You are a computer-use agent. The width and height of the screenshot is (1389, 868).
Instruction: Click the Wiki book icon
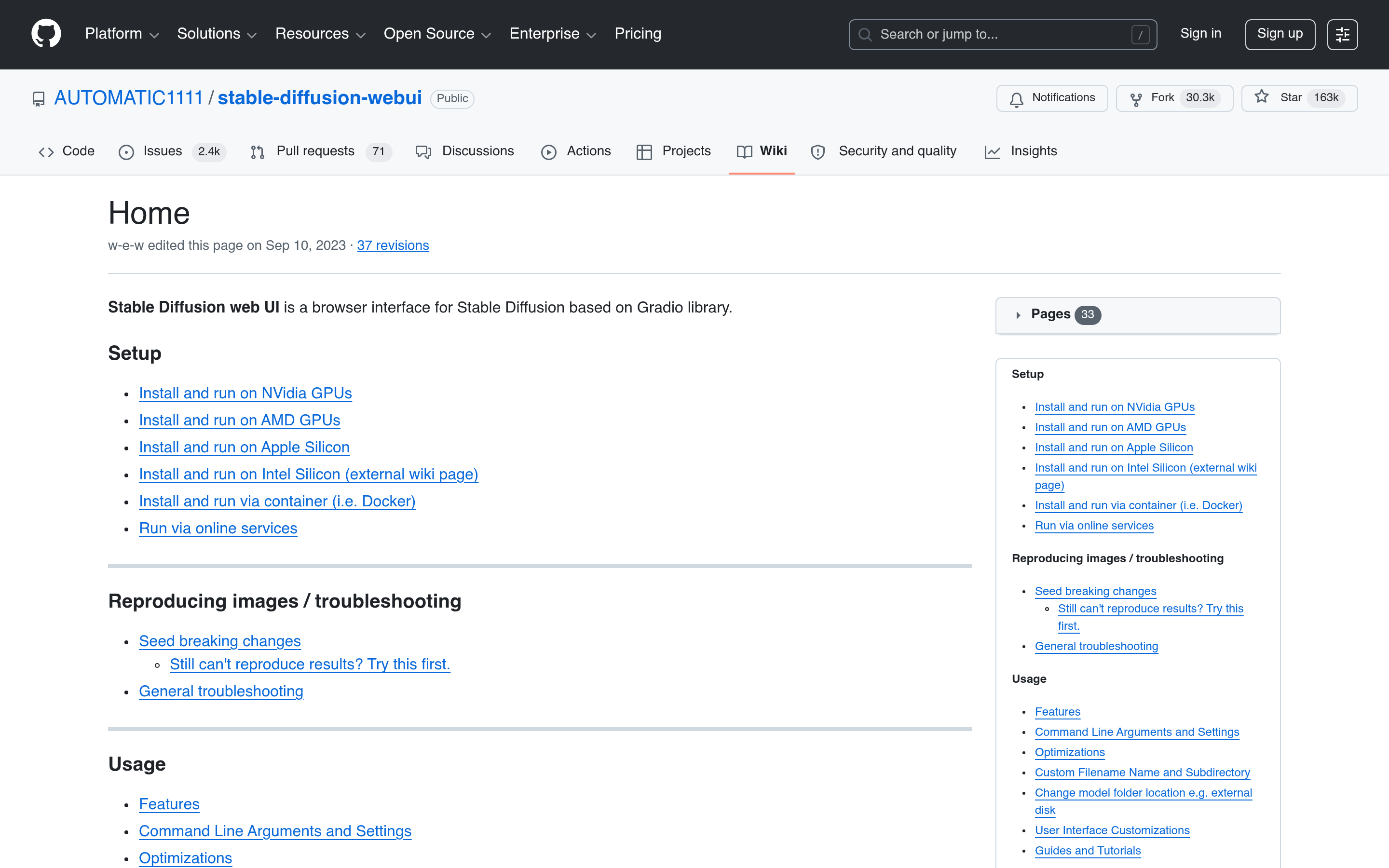pos(745,152)
